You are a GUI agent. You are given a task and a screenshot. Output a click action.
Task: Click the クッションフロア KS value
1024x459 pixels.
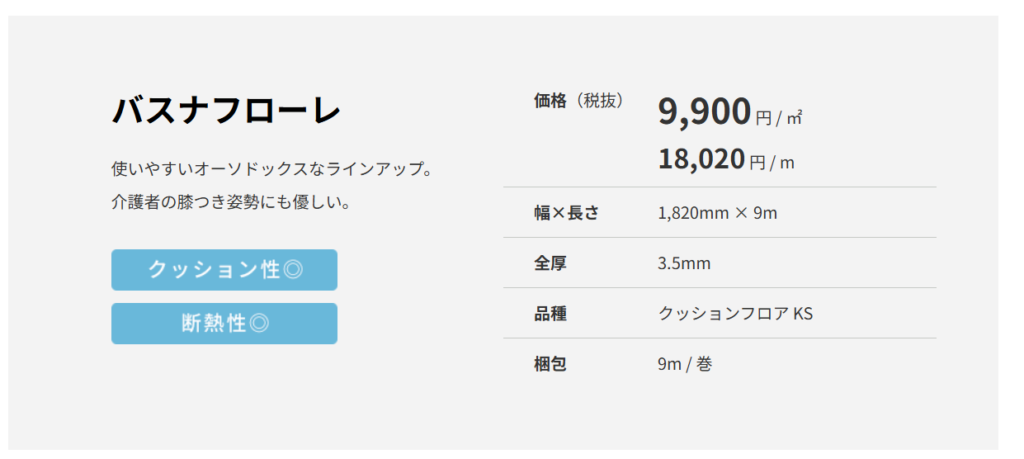tap(735, 313)
